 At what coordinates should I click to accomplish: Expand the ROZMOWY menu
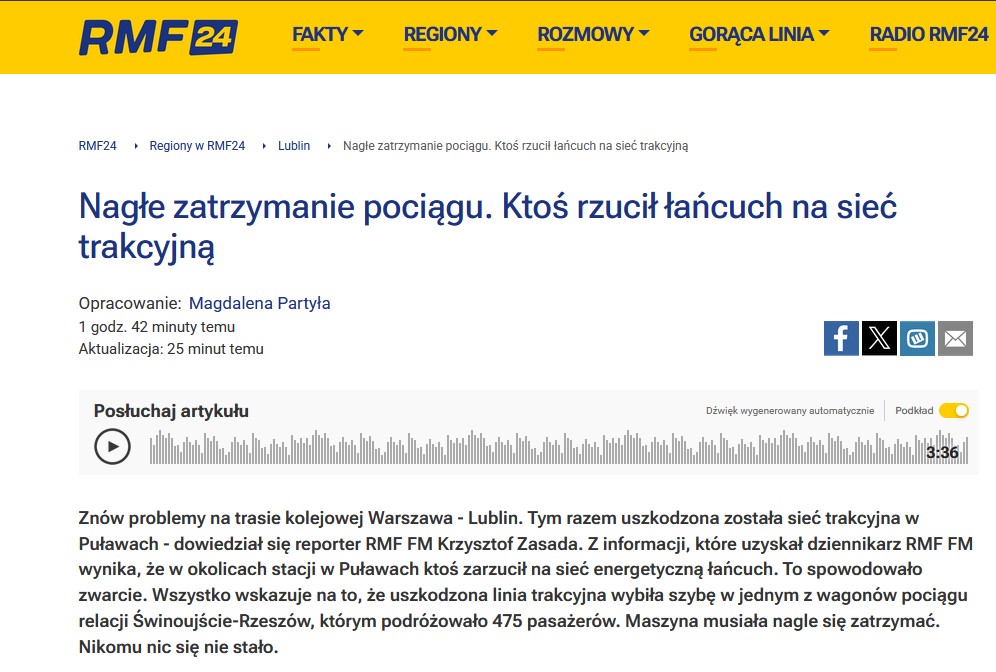(593, 34)
